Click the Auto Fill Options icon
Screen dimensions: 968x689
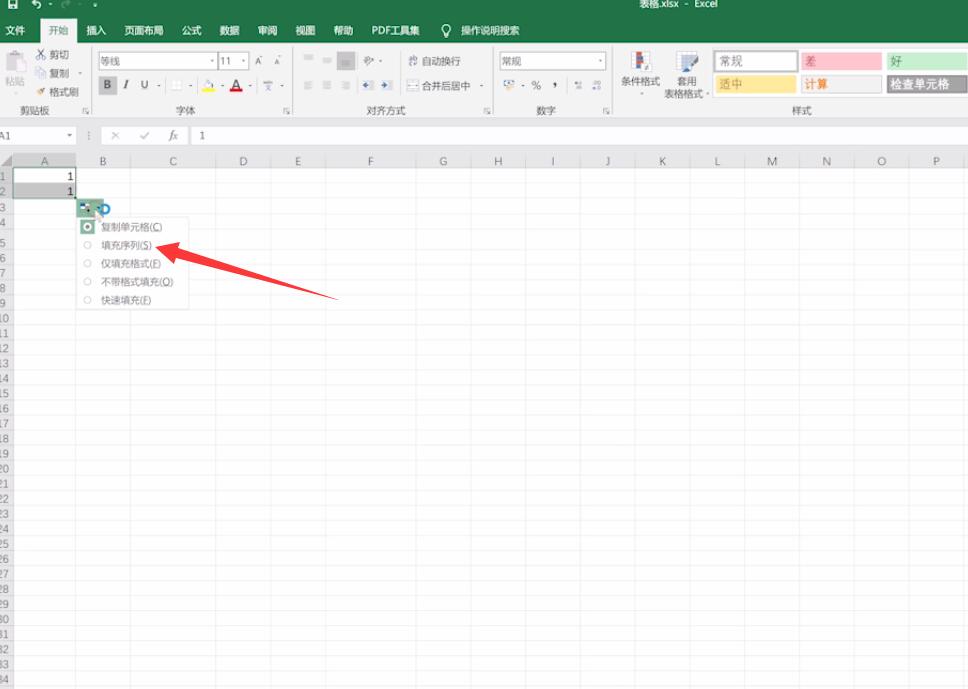coord(85,207)
